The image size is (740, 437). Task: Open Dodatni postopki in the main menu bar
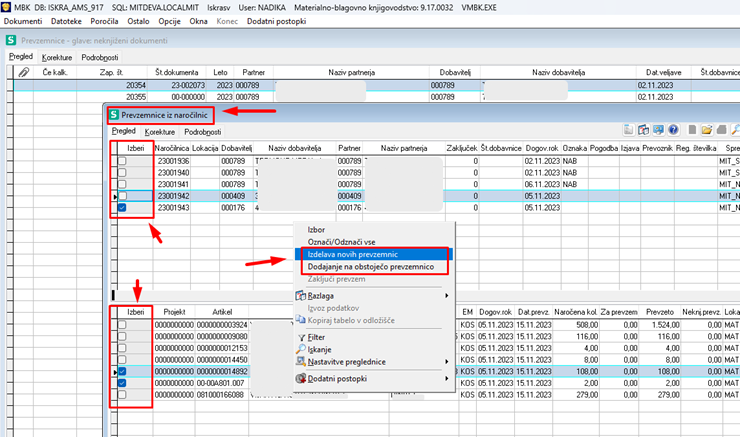(277, 21)
